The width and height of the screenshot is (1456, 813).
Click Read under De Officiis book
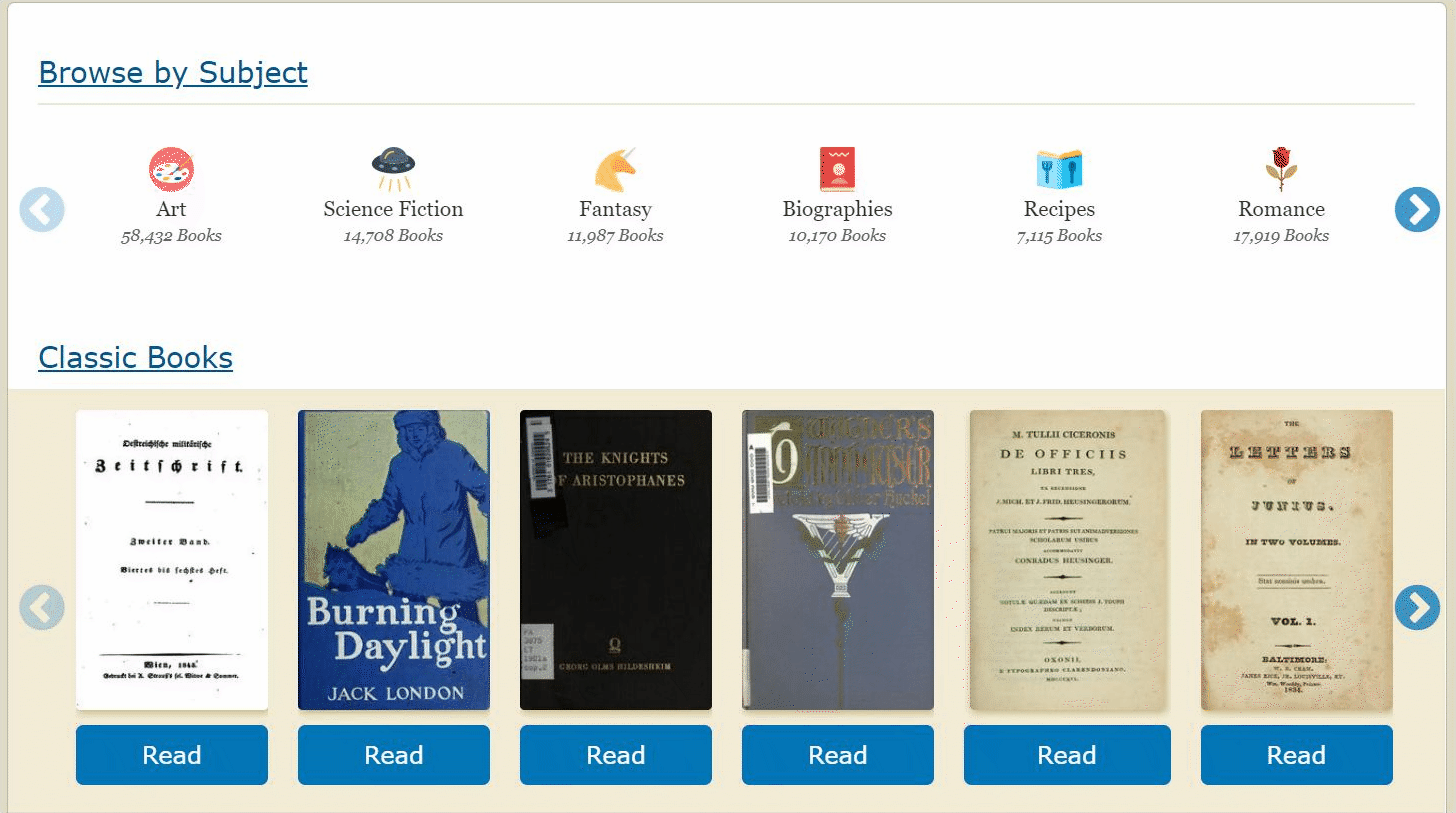pyautogui.click(x=1067, y=755)
